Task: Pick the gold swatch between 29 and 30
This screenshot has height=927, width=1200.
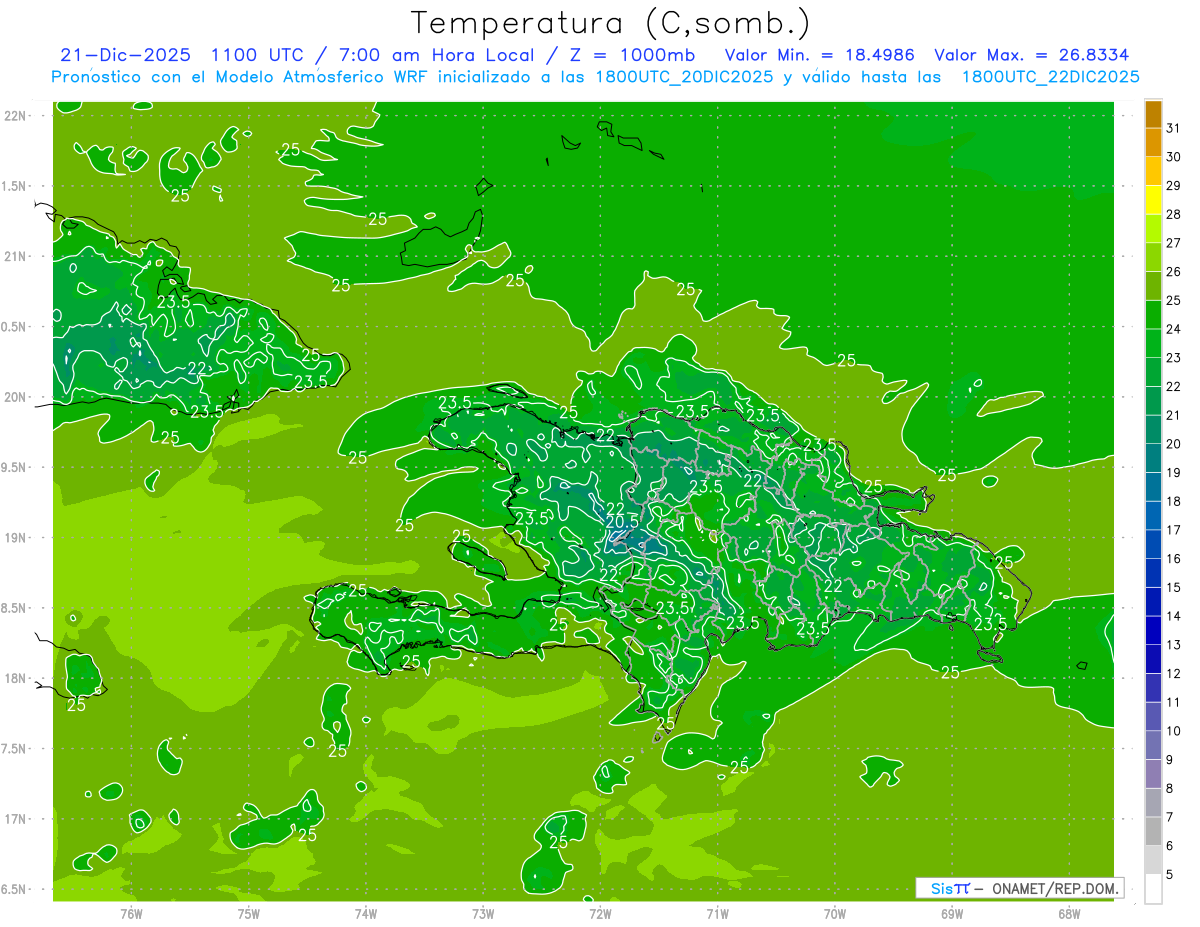Action: coord(1153,171)
